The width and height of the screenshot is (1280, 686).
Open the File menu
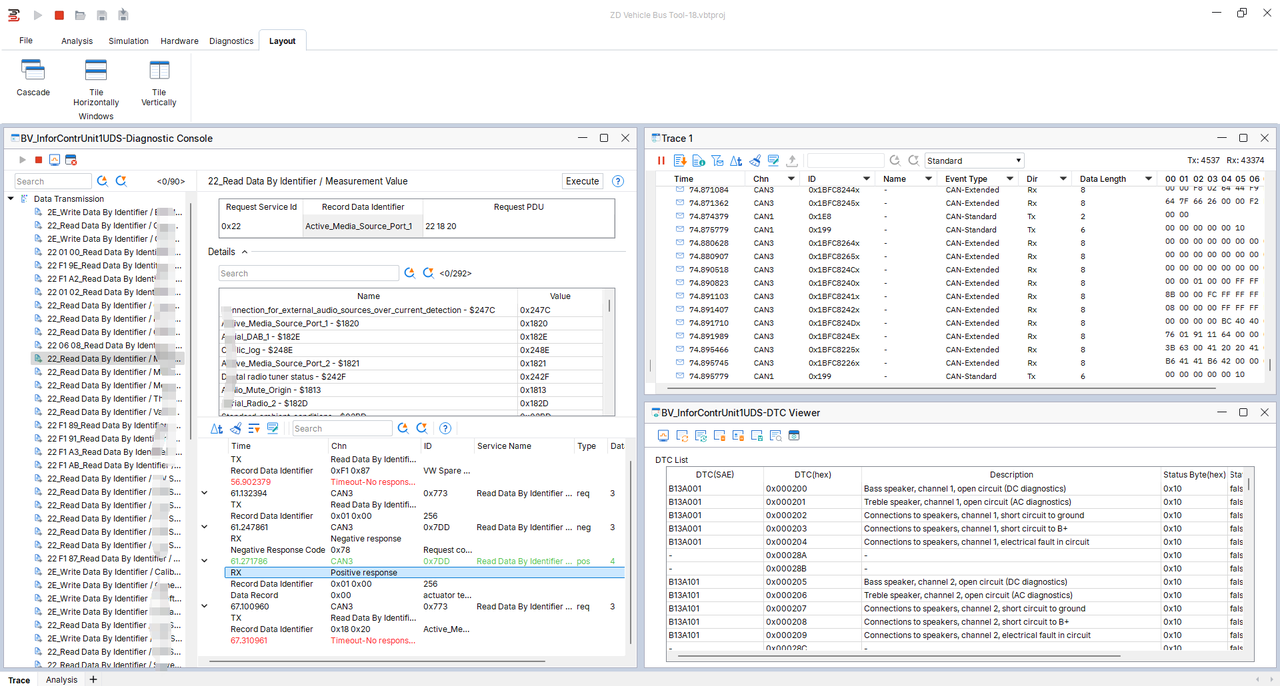click(x=26, y=41)
